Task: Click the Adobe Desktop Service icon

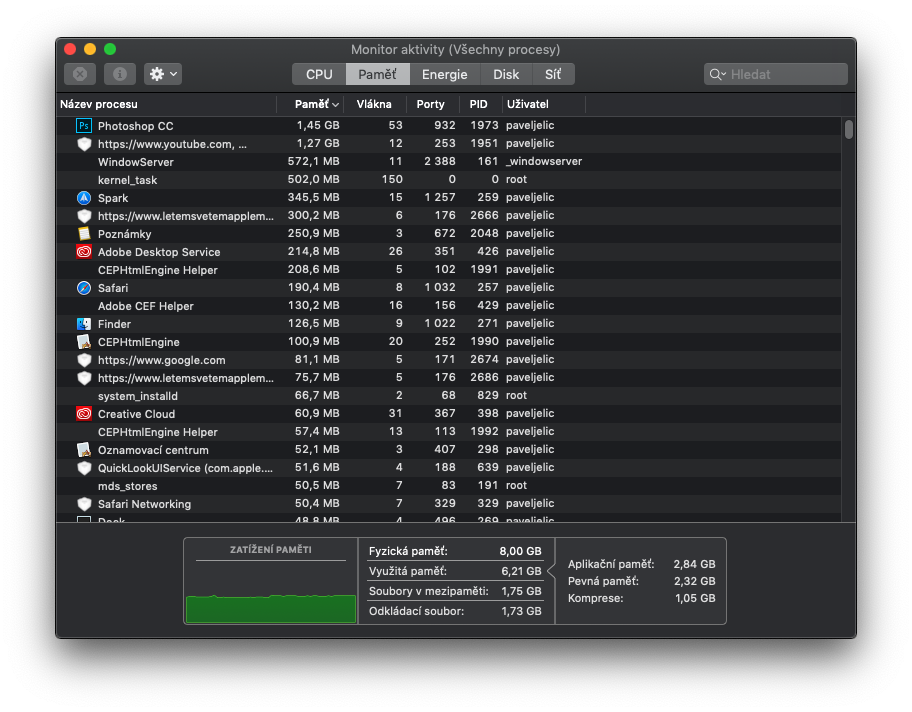Action: [x=84, y=252]
